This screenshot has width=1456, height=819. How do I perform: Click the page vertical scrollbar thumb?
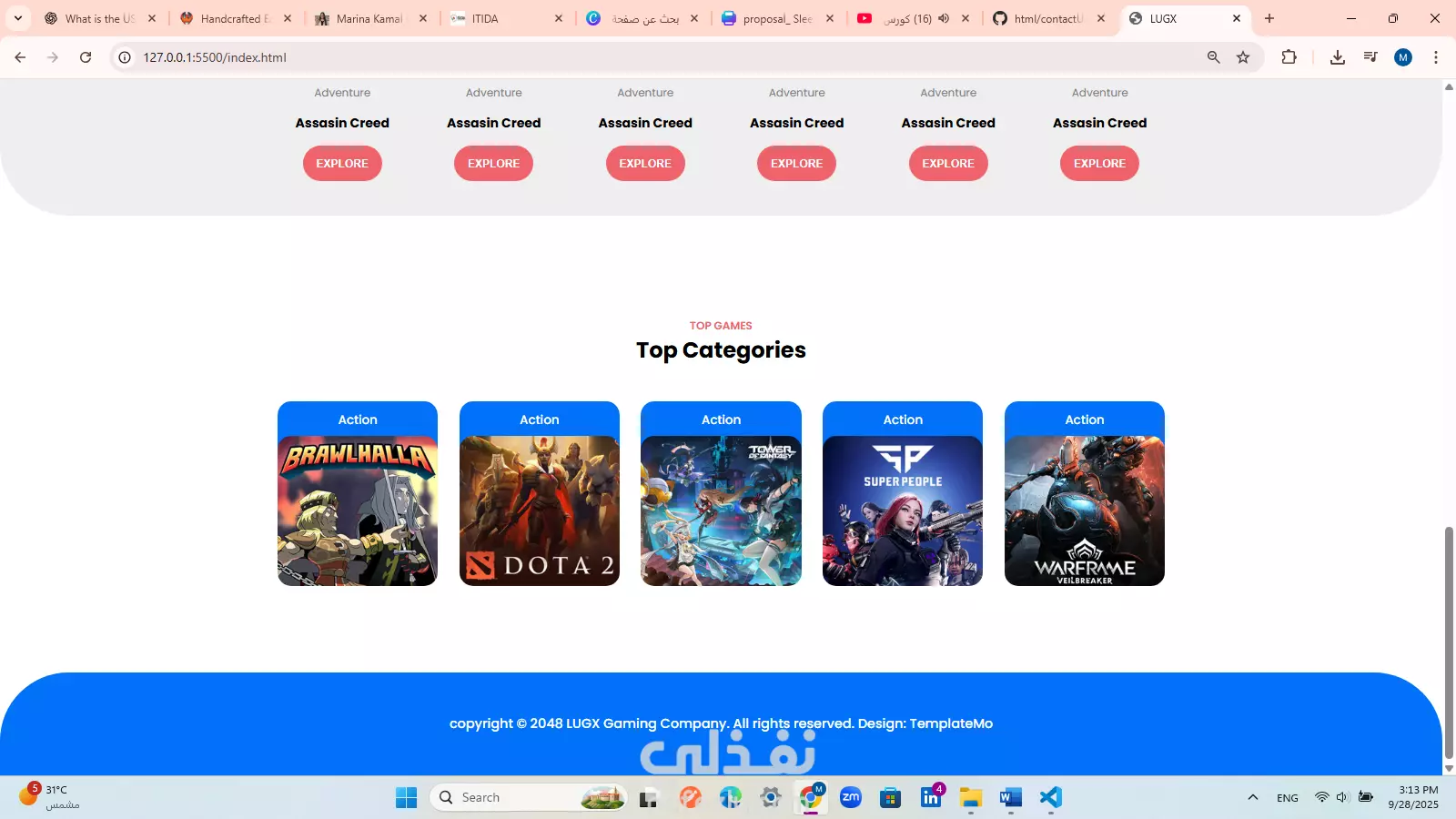(x=1449, y=641)
